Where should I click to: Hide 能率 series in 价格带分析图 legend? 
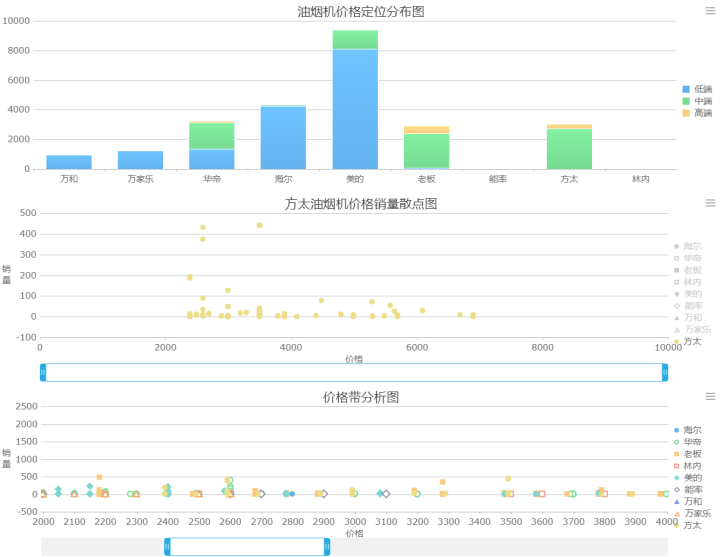pos(687,490)
